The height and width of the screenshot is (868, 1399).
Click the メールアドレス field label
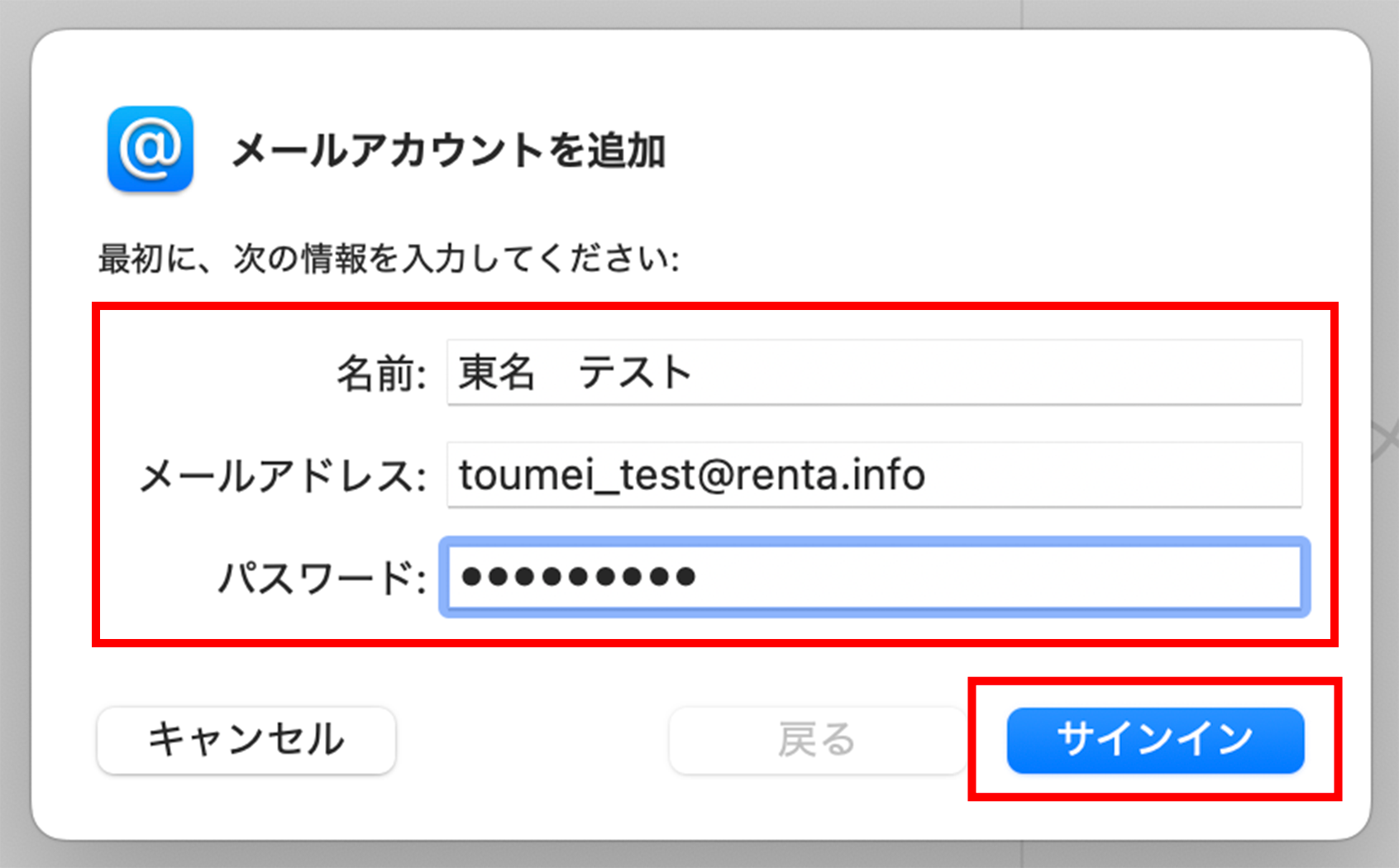[x=283, y=477]
